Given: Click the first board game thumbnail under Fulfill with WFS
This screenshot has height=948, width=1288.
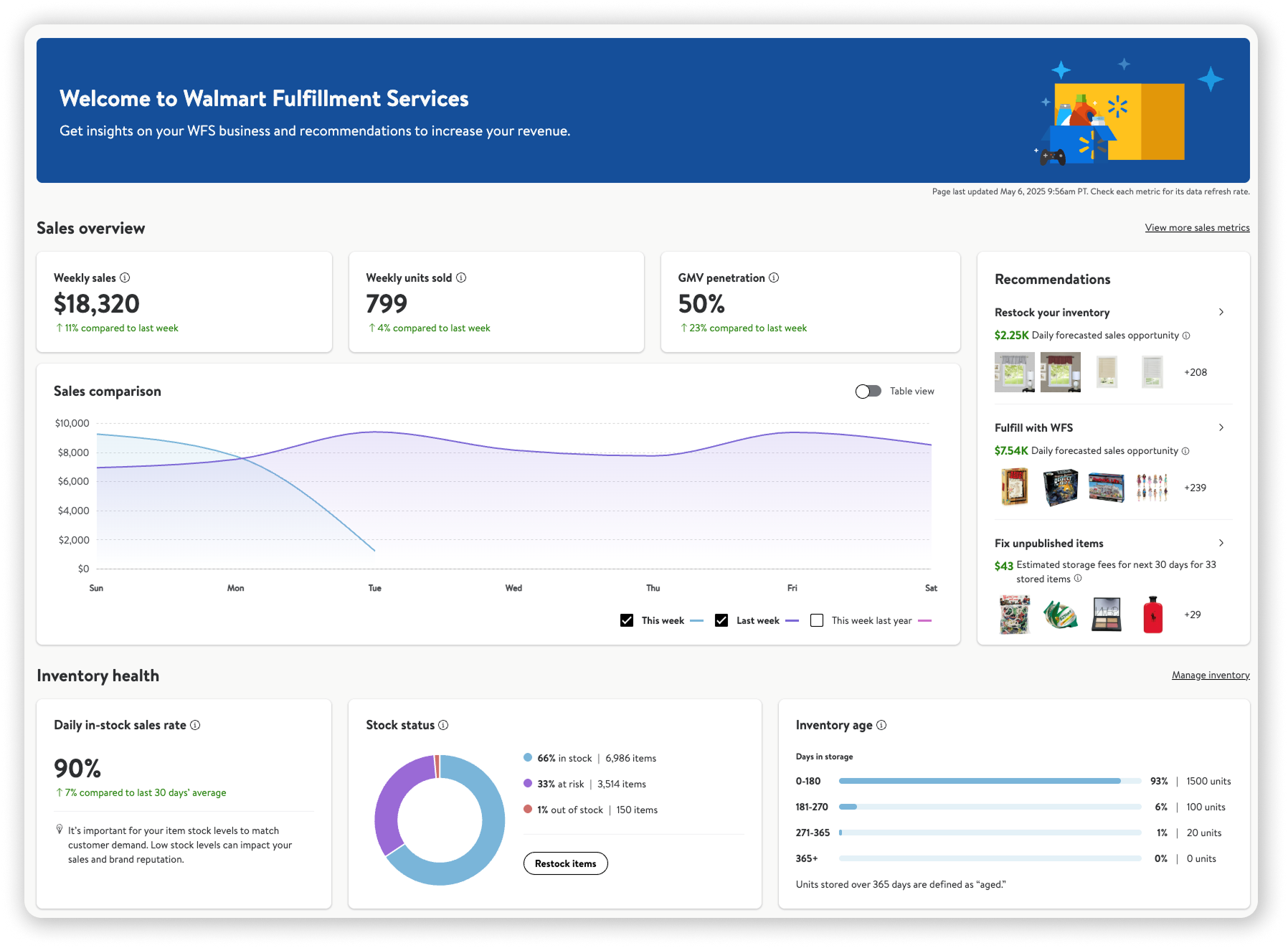Looking at the screenshot, I should click(1014, 487).
